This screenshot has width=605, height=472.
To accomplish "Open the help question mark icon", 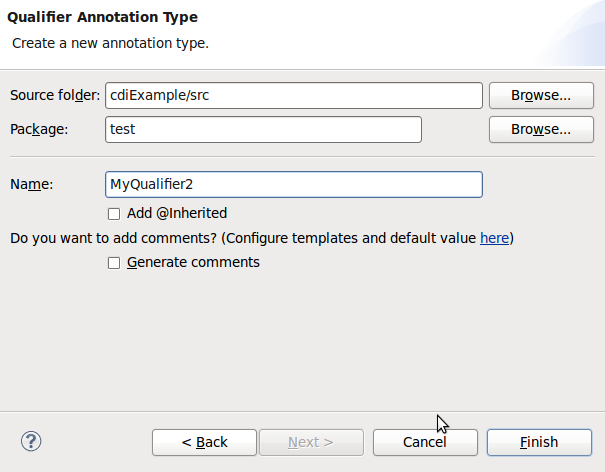I will 31,442.
